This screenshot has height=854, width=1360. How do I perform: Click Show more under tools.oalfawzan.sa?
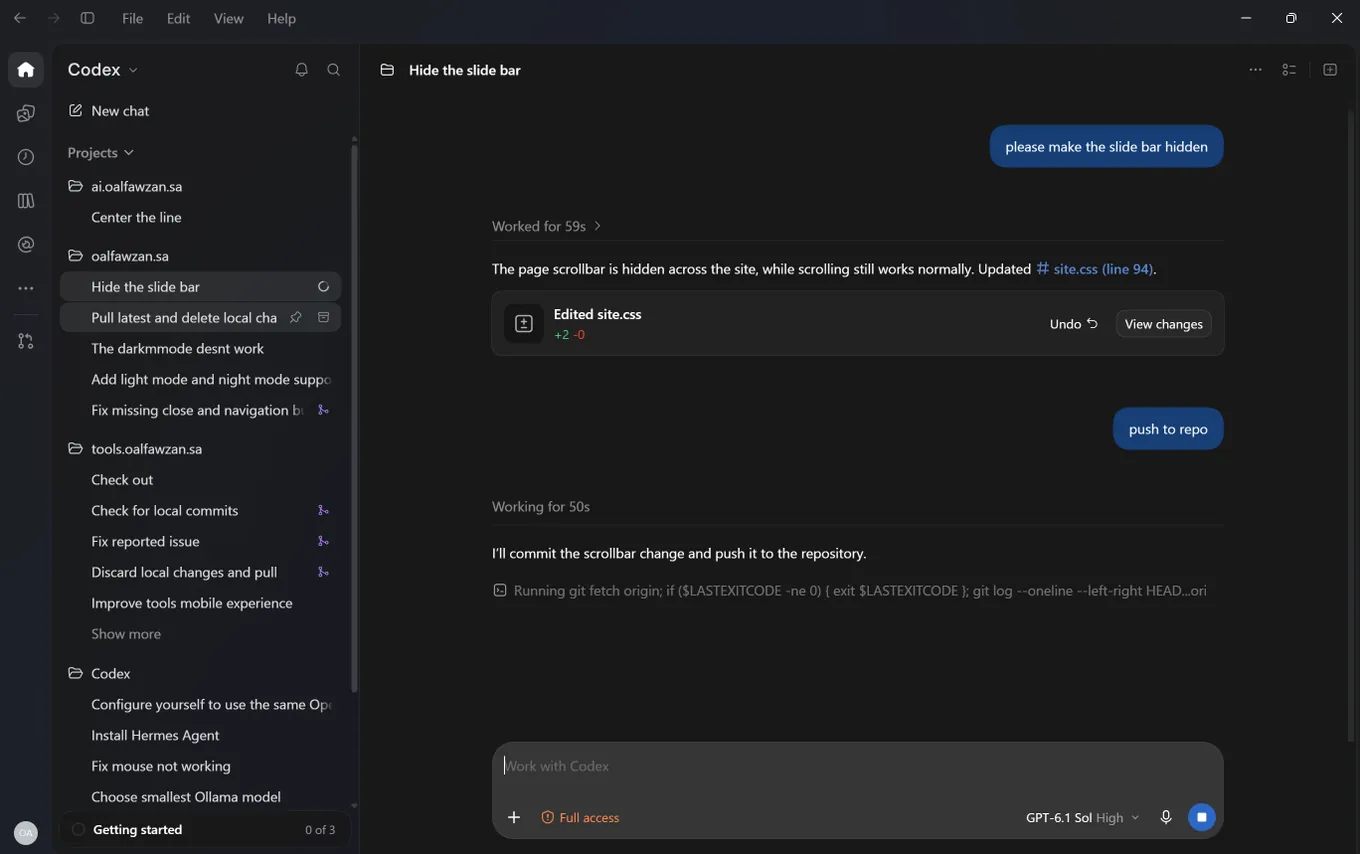tap(126, 634)
